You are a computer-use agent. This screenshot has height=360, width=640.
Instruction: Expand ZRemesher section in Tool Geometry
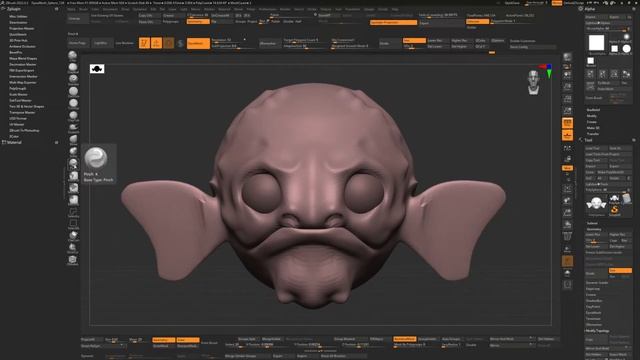[594, 324]
